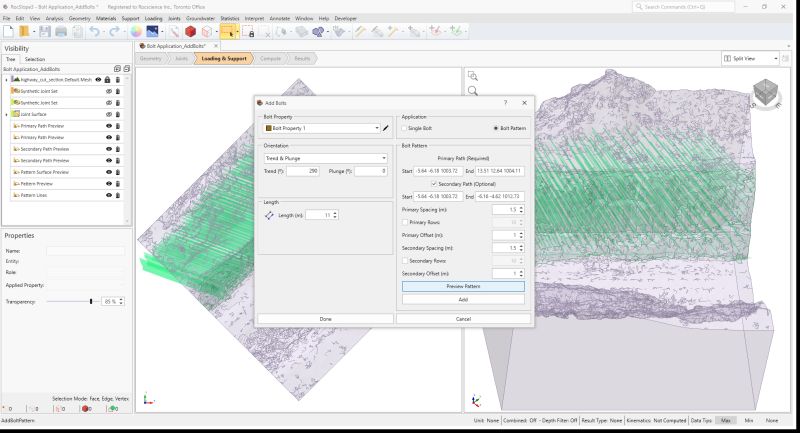This screenshot has height=433, width=800.
Task: Click the New file icon in toolbar
Action: click(8, 32)
